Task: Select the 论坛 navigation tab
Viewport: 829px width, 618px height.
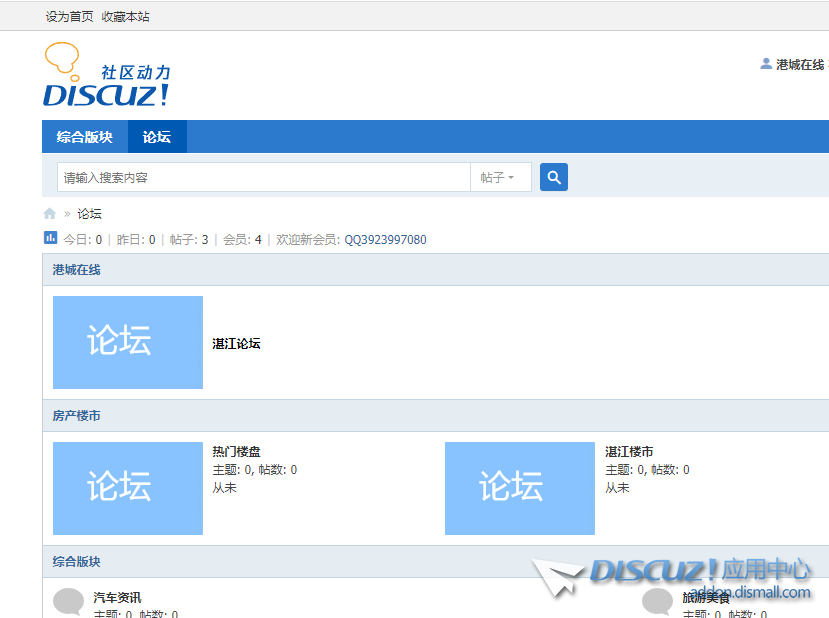Action: (157, 137)
